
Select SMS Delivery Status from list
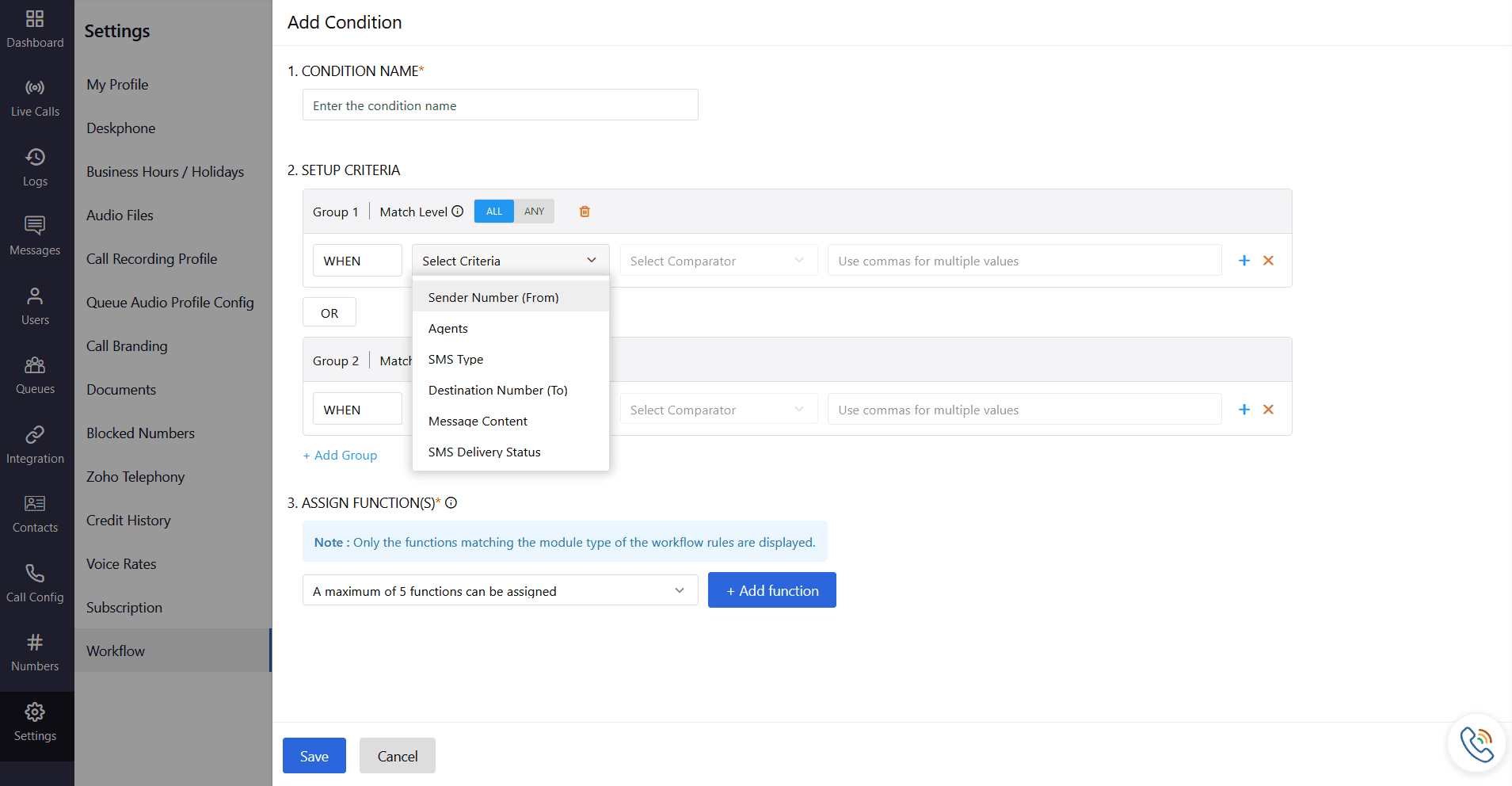click(484, 452)
